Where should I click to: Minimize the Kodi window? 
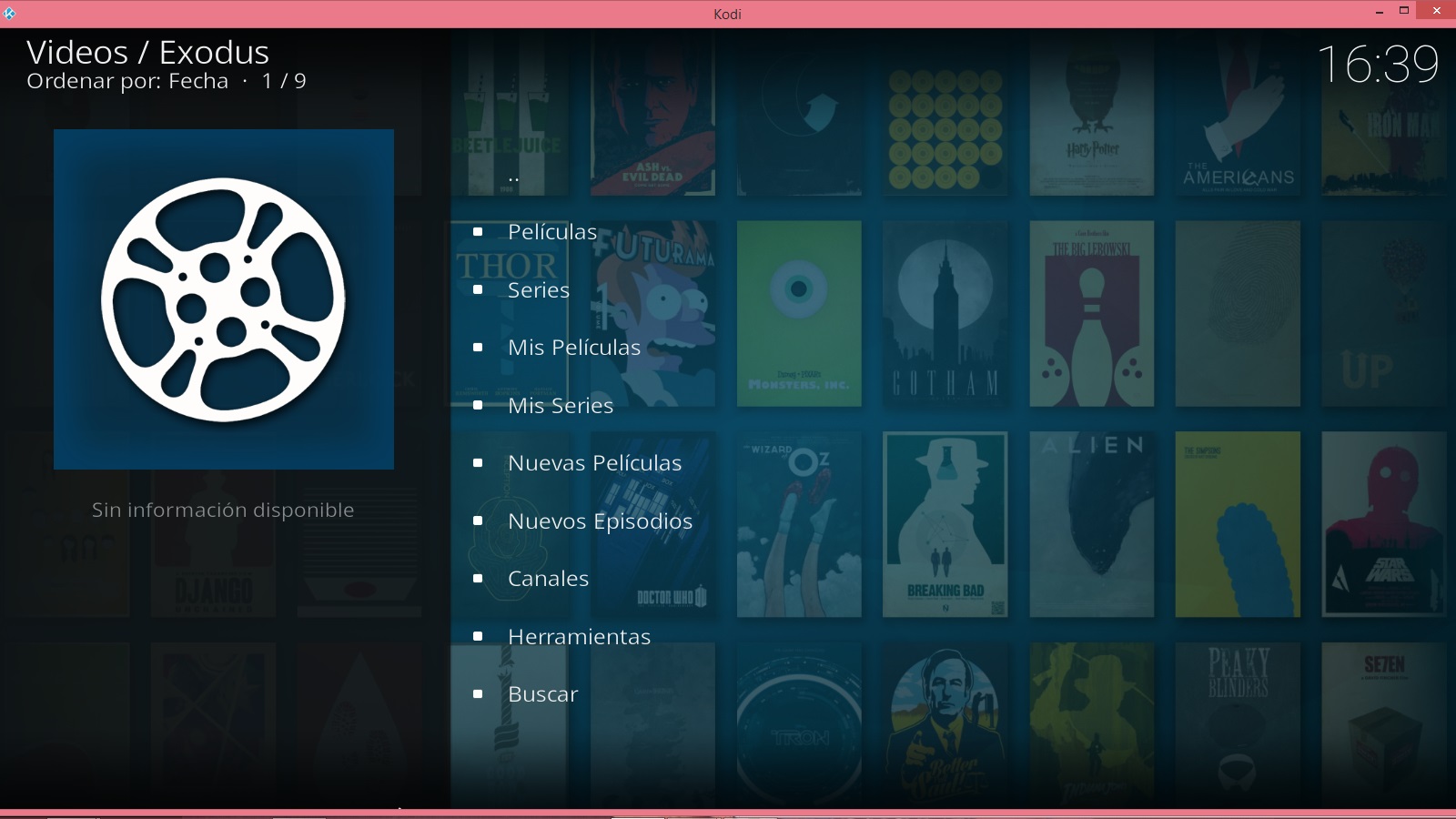(x=1379, y=12)
